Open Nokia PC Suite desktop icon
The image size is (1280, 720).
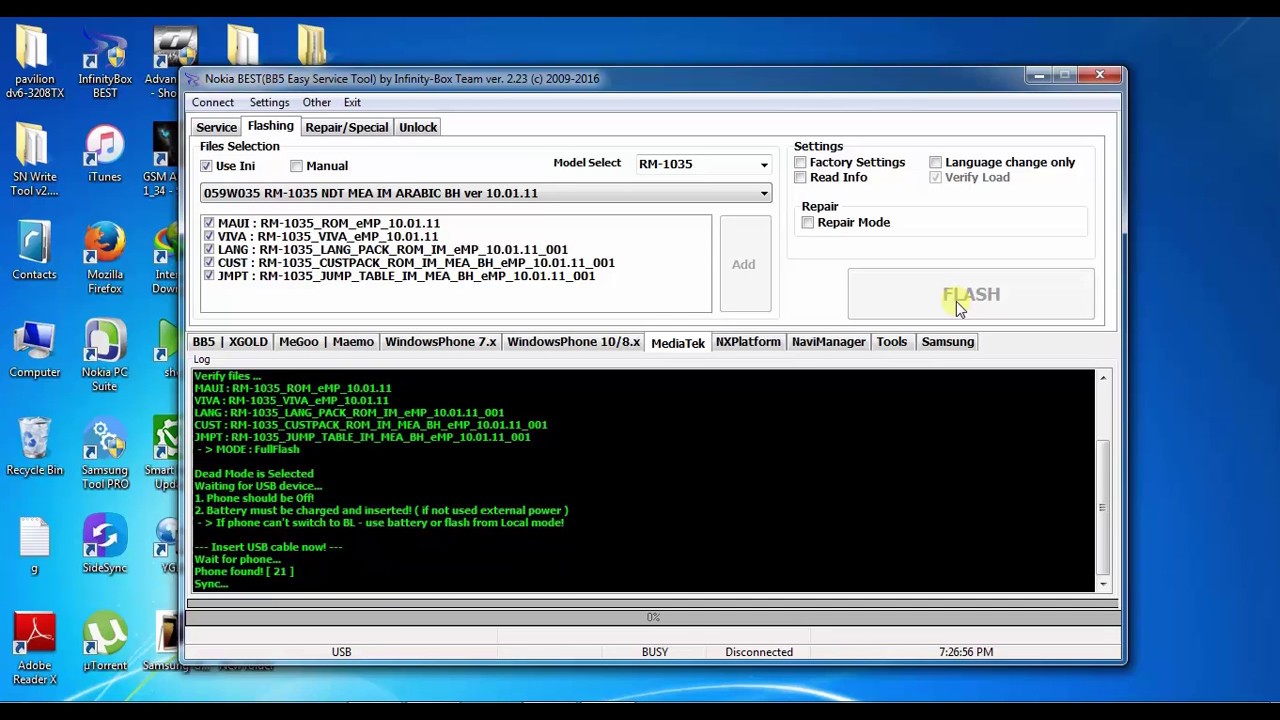point(105,355)
